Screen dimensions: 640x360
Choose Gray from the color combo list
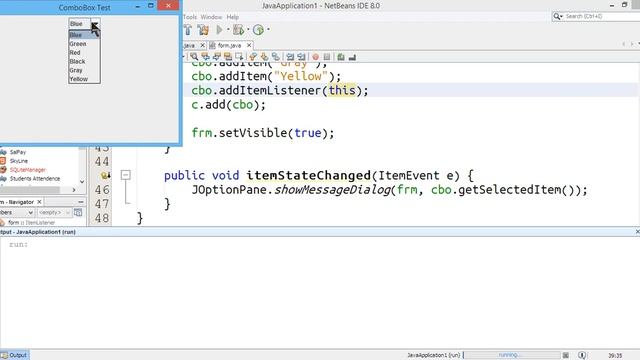click(84, 70)
